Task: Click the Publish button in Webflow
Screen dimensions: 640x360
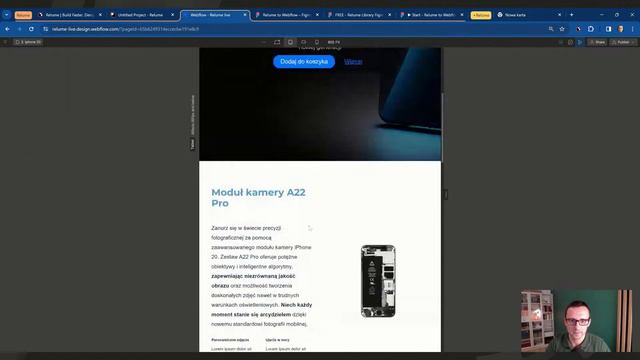Action: pos(623,42)
